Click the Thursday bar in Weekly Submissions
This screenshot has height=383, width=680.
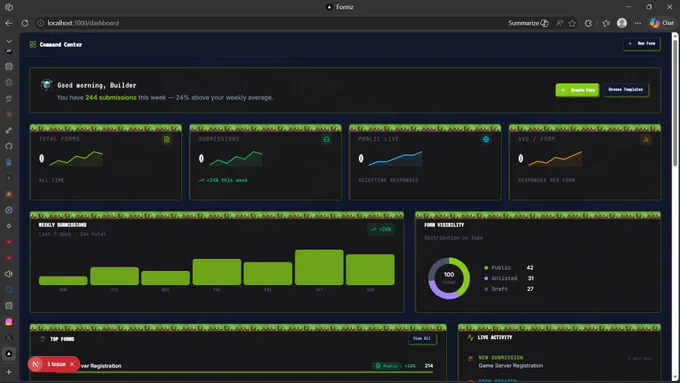(216, 272)
